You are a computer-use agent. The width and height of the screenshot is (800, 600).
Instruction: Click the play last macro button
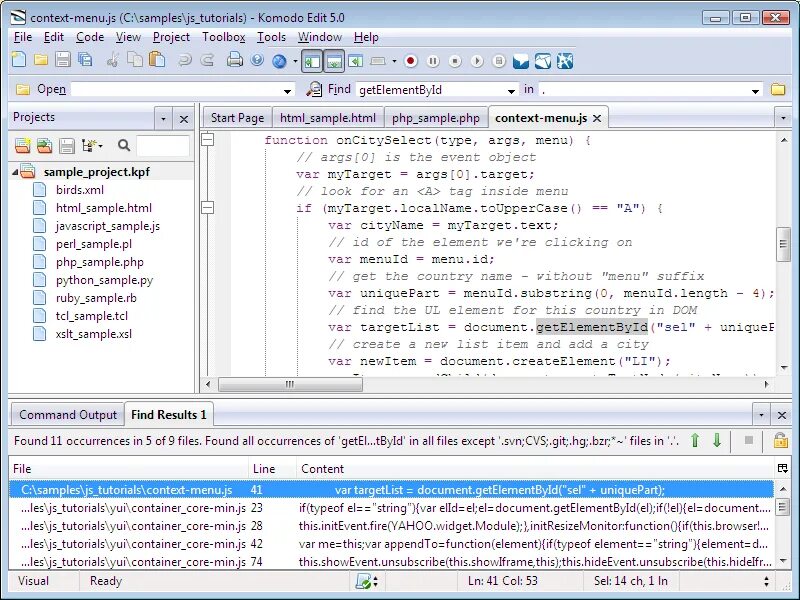point(477,61)
